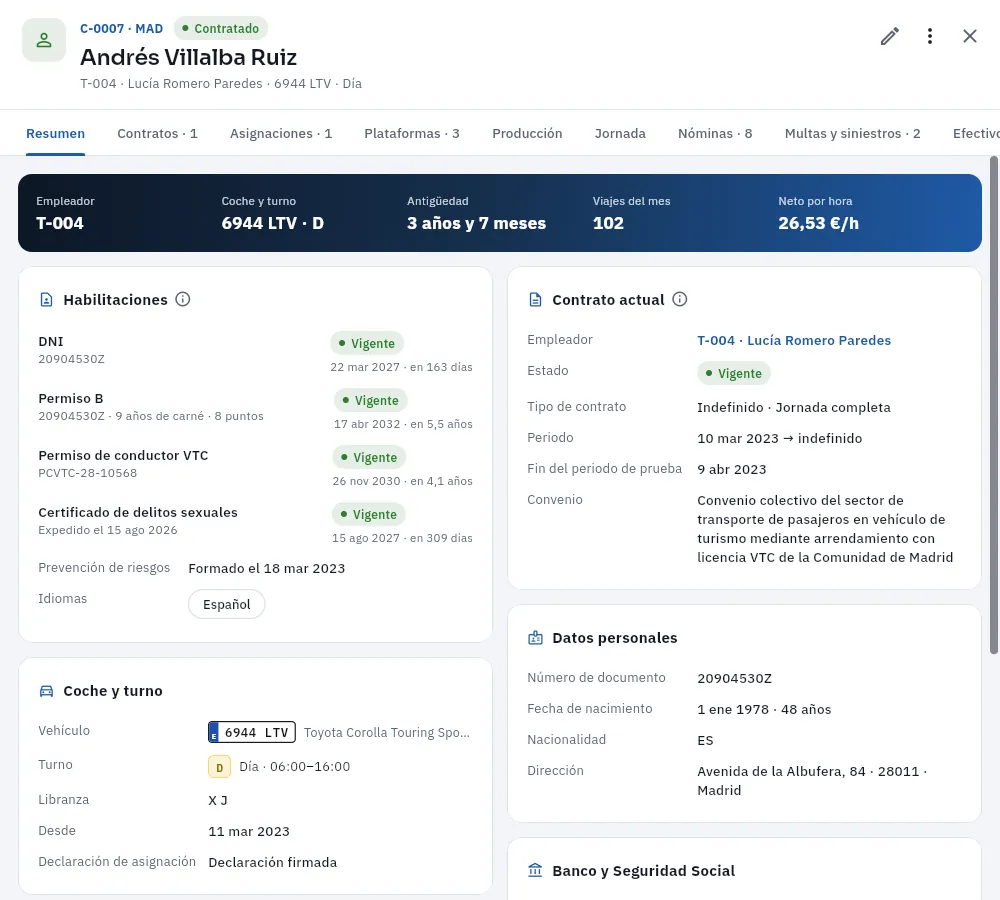Click the C-0007 · MAD driver code link
The image size is (1000, 900).
tap(122, 29)
